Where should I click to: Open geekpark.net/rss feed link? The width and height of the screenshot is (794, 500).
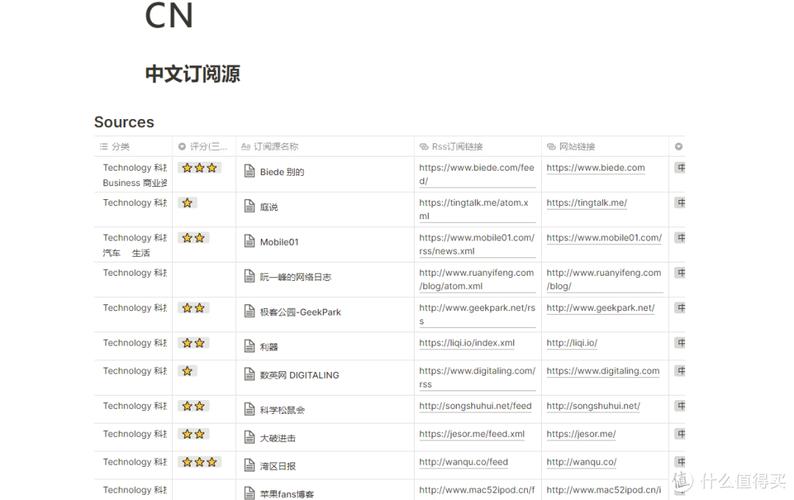477,314
